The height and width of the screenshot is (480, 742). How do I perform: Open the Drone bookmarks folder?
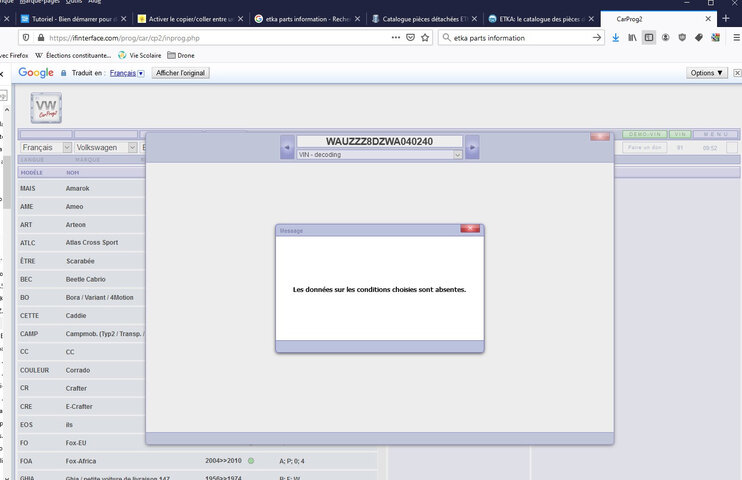pyautogui.click(x=181, y=55)
